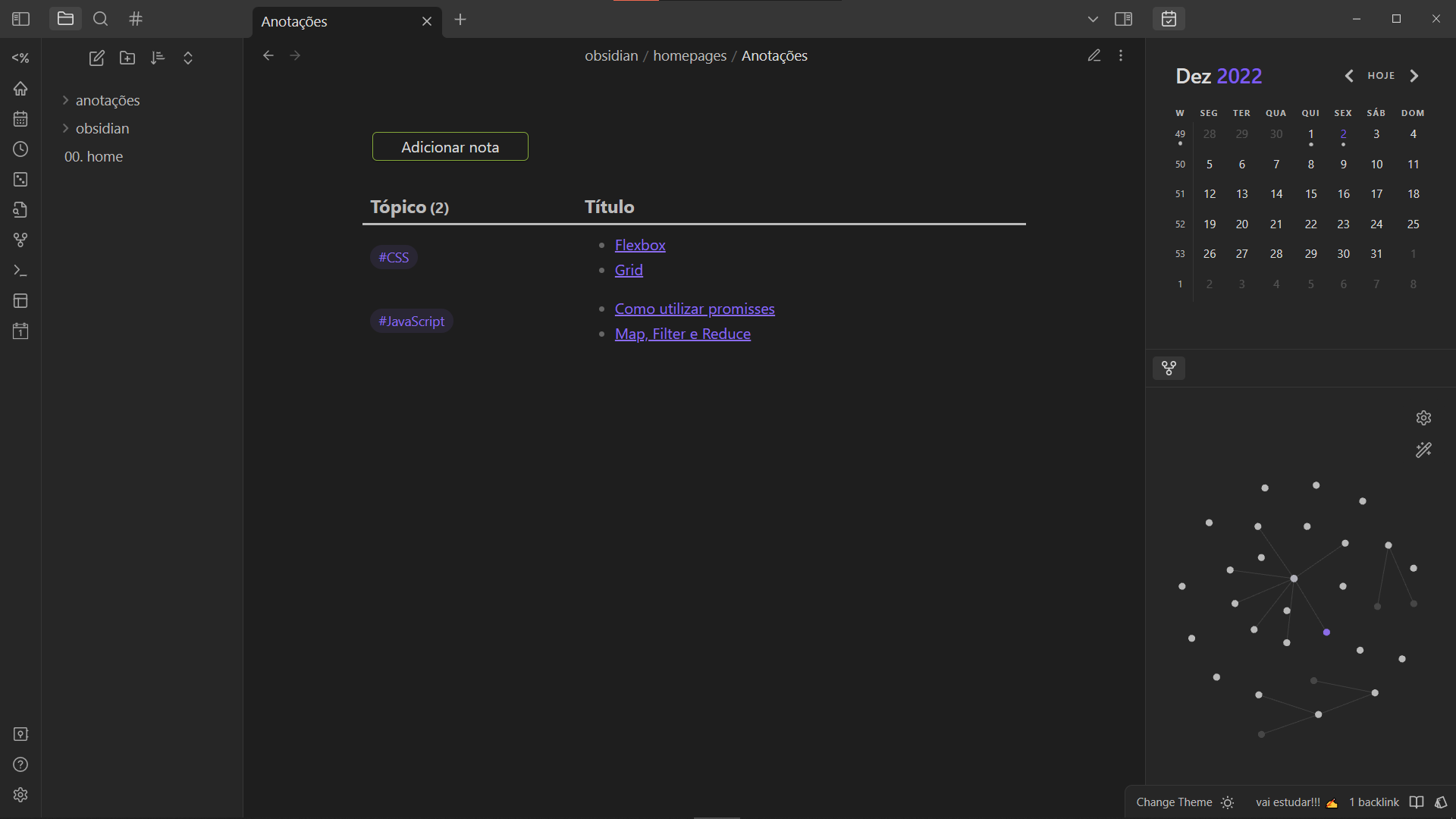Toggle the right sidebar panel

click(1123, 19)
